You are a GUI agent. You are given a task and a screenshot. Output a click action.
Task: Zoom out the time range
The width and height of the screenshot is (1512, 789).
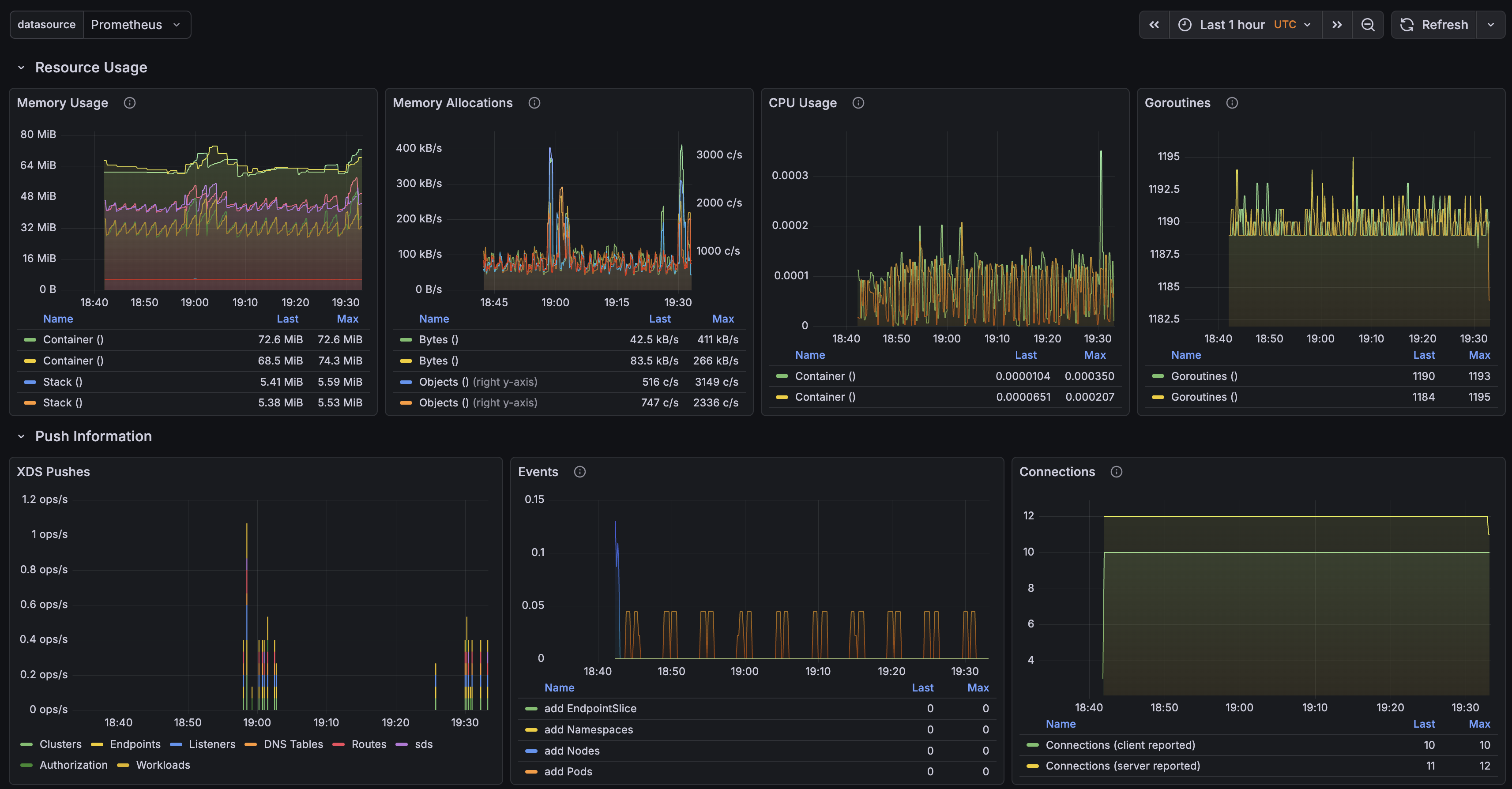pos(1368,25)
